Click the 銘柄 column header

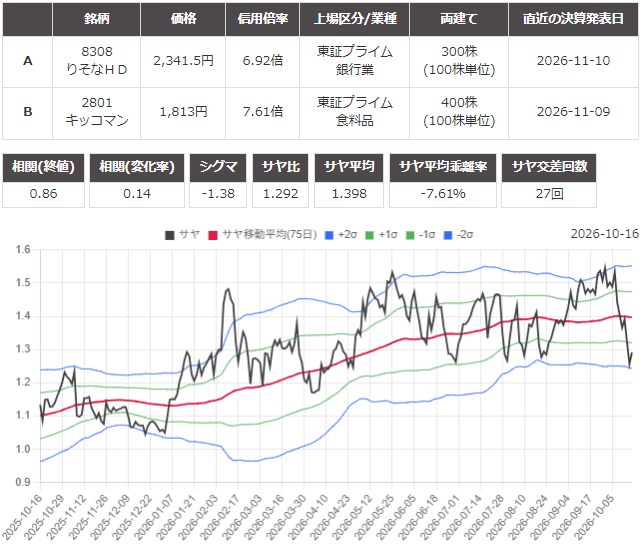pyautogui.click(x=97, y=19)
